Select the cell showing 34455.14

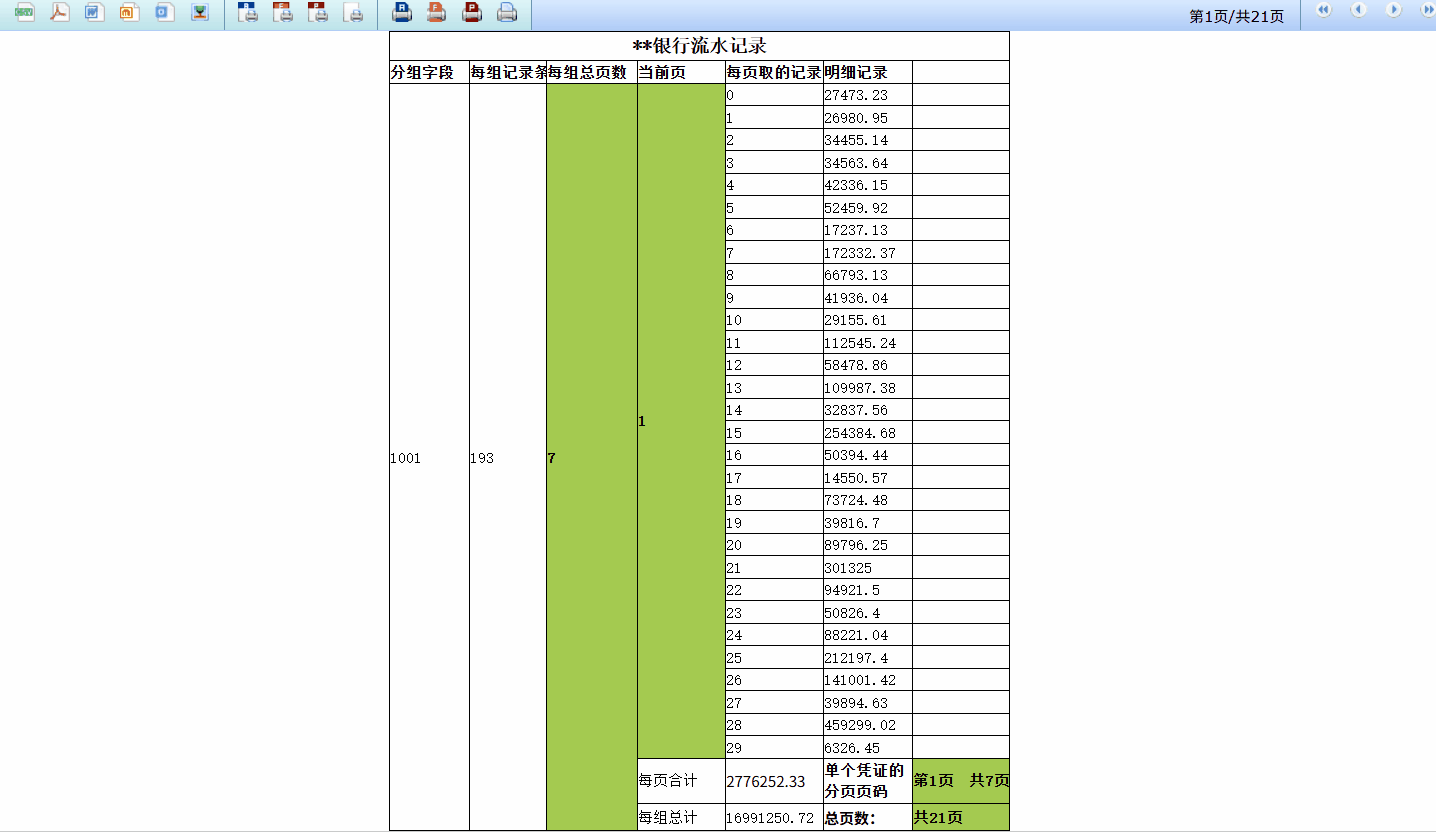(868, 140)
